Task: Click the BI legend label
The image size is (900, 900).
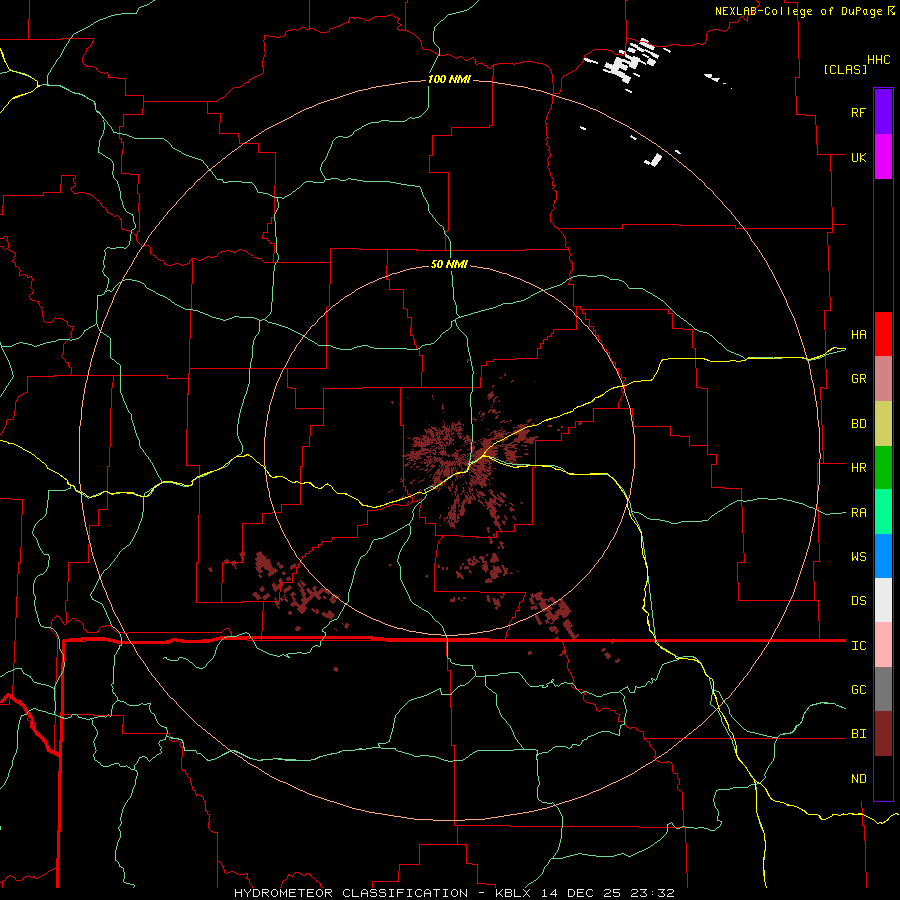Action: pos(858,734)
